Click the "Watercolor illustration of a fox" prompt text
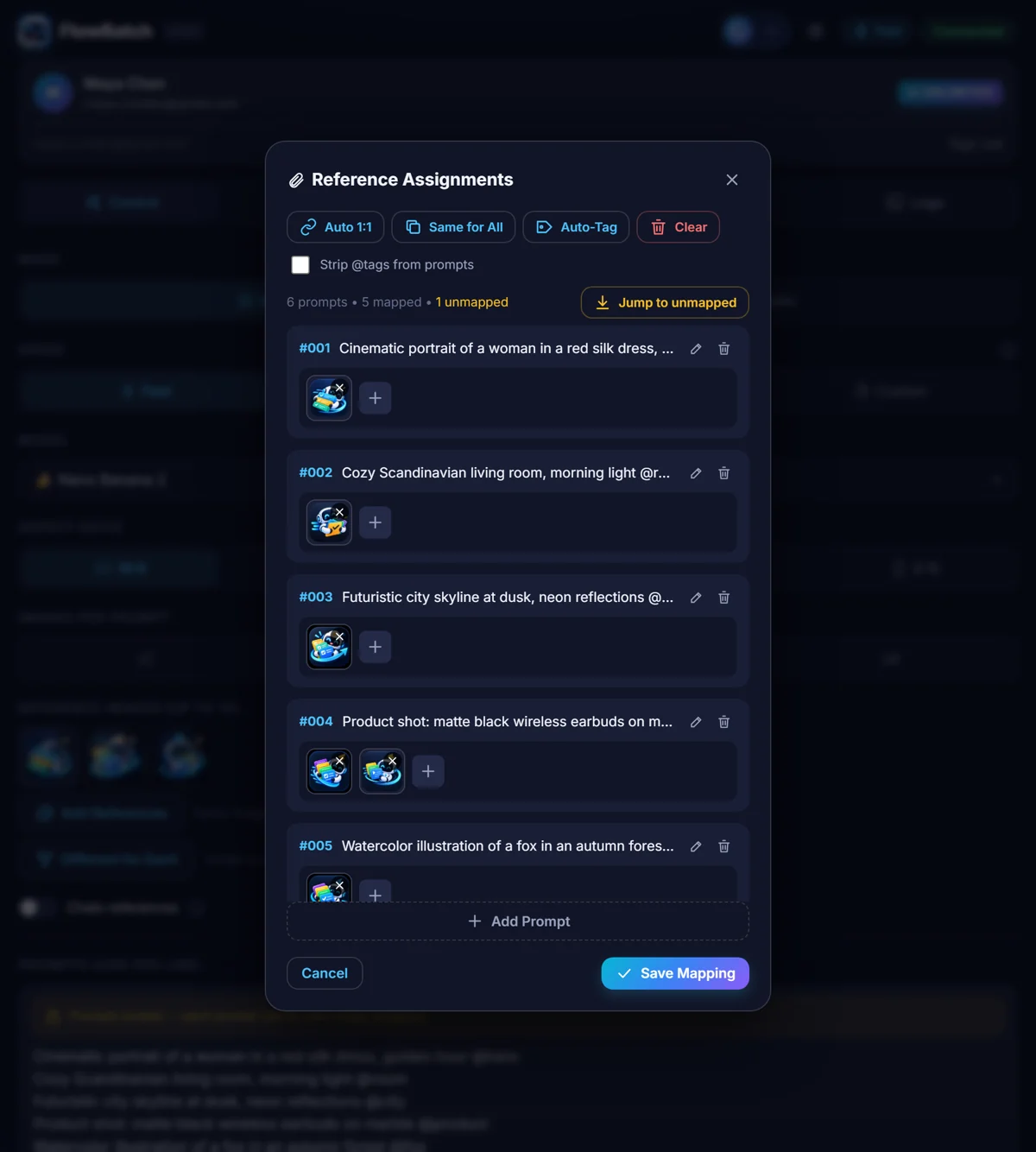The height and width of the screenshot is (1152, 1036). [508, 846]
